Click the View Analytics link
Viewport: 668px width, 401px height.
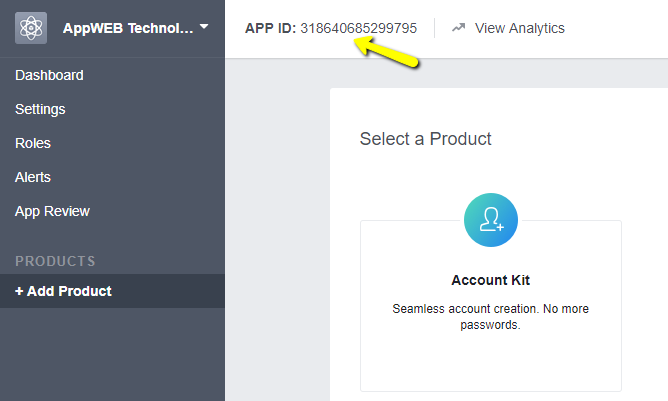point(520,28)
